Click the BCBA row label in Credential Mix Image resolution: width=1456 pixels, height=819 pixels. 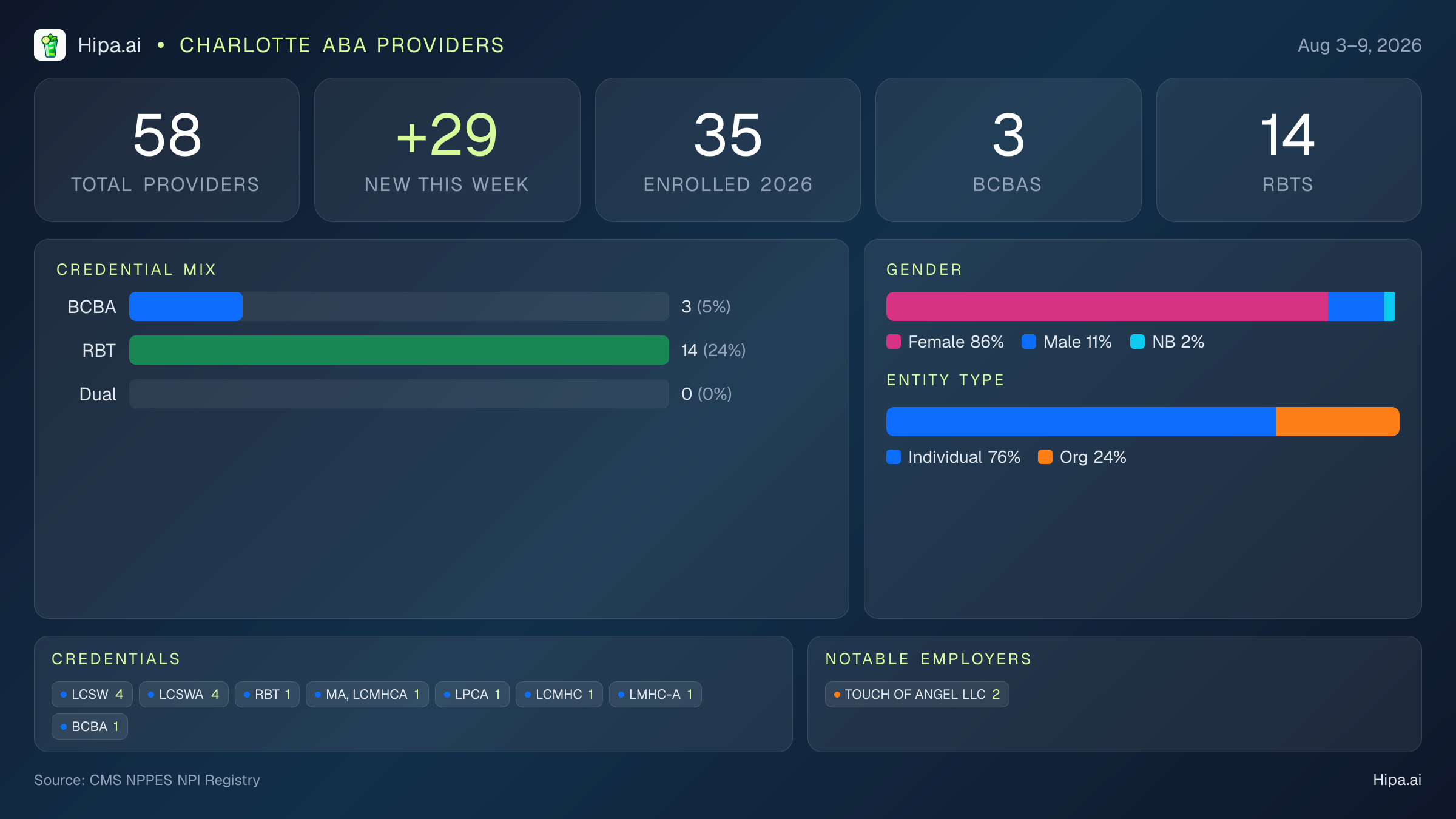[92, 306]
